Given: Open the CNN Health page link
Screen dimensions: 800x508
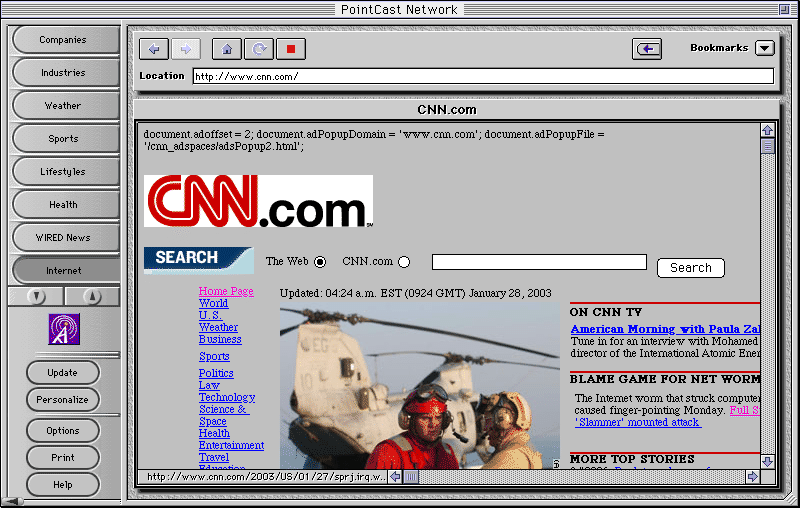Looking at the screenshot, I should pos(214,434).
